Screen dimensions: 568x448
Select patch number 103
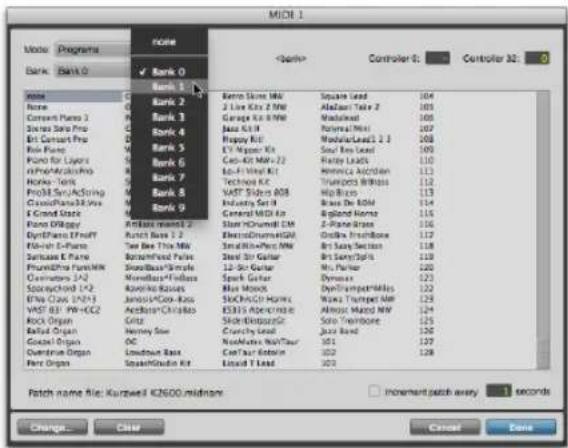tap(328, 363)
